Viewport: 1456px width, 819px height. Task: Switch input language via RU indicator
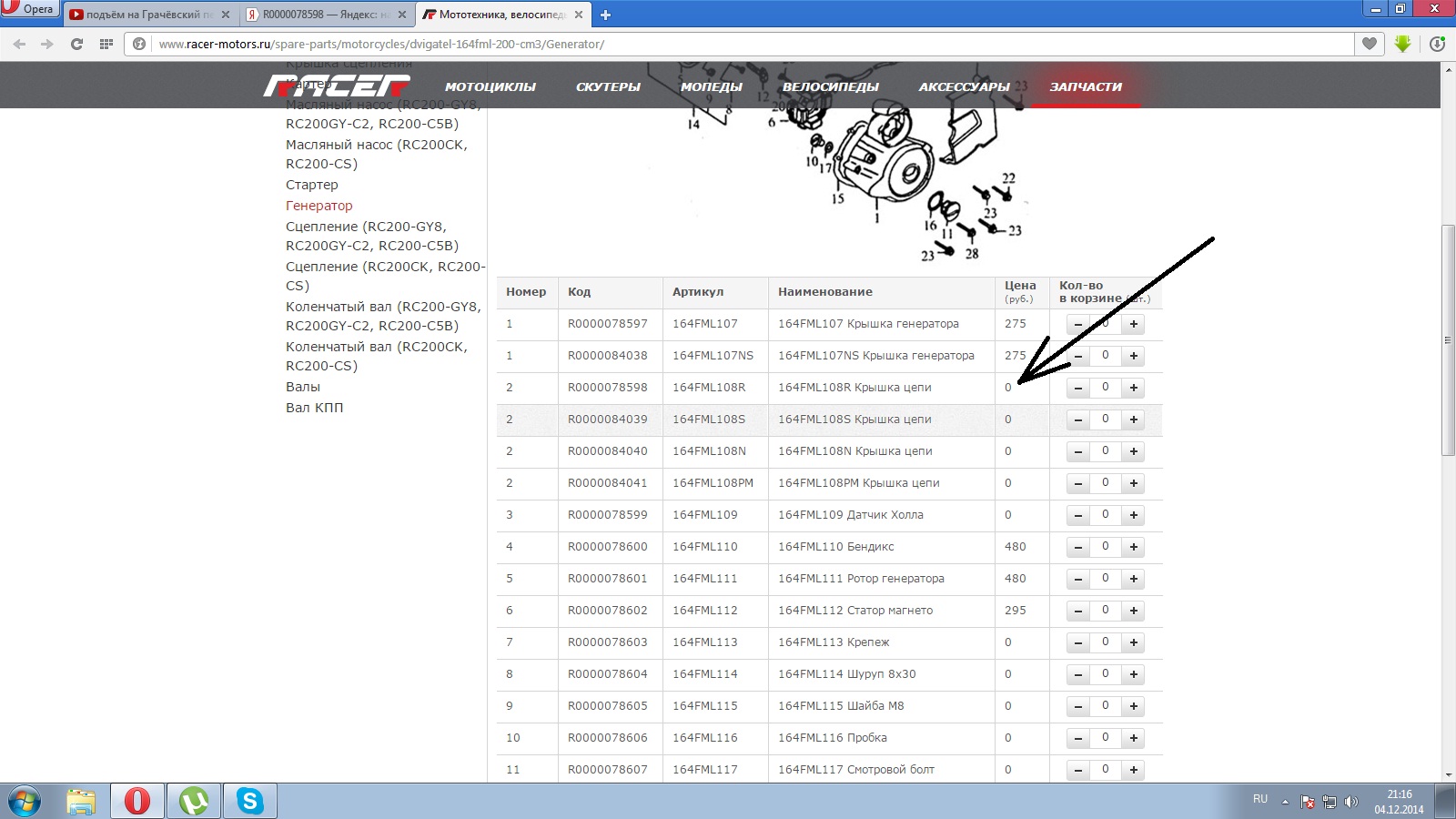(x=1260, y=799)
